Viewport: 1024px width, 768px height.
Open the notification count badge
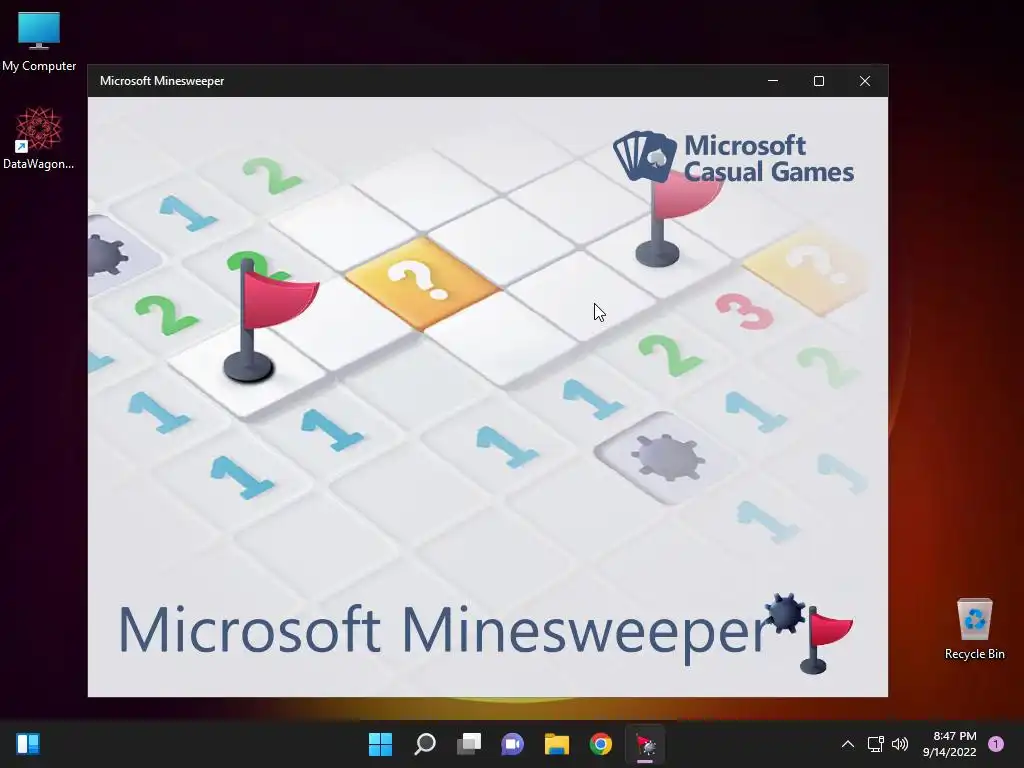pos(996,744)
